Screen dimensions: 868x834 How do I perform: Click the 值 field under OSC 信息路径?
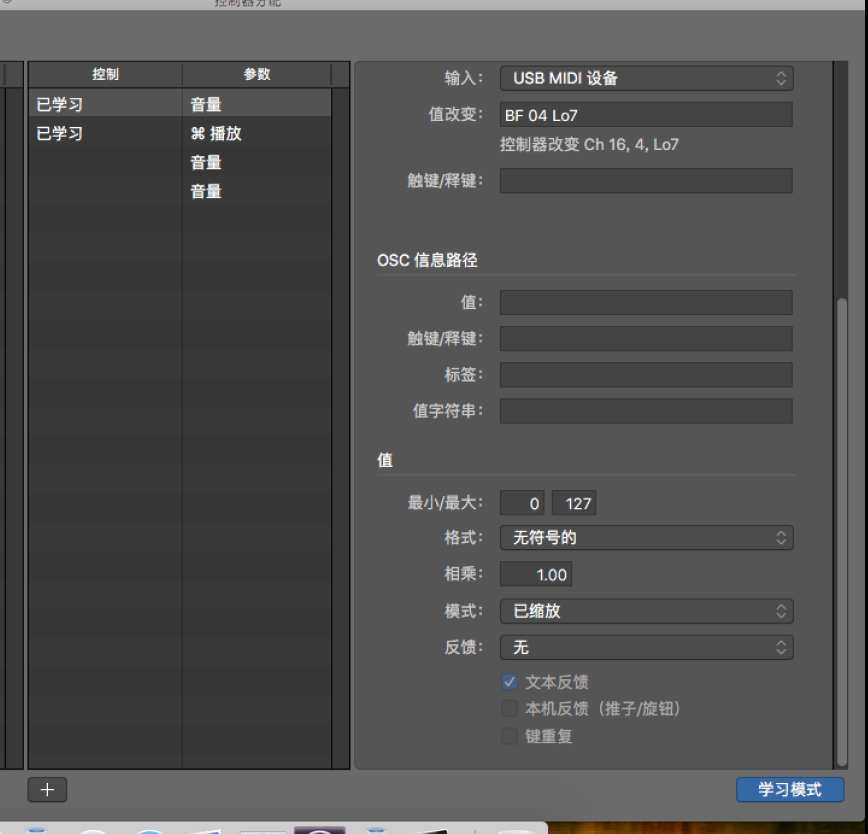[x=646, y=303]
